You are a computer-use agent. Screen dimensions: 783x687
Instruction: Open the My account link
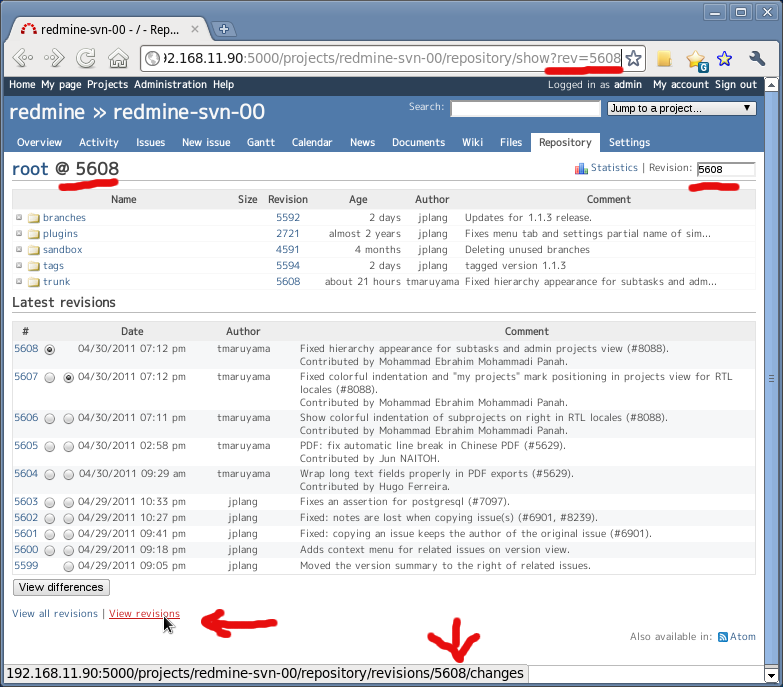point(681,84)
